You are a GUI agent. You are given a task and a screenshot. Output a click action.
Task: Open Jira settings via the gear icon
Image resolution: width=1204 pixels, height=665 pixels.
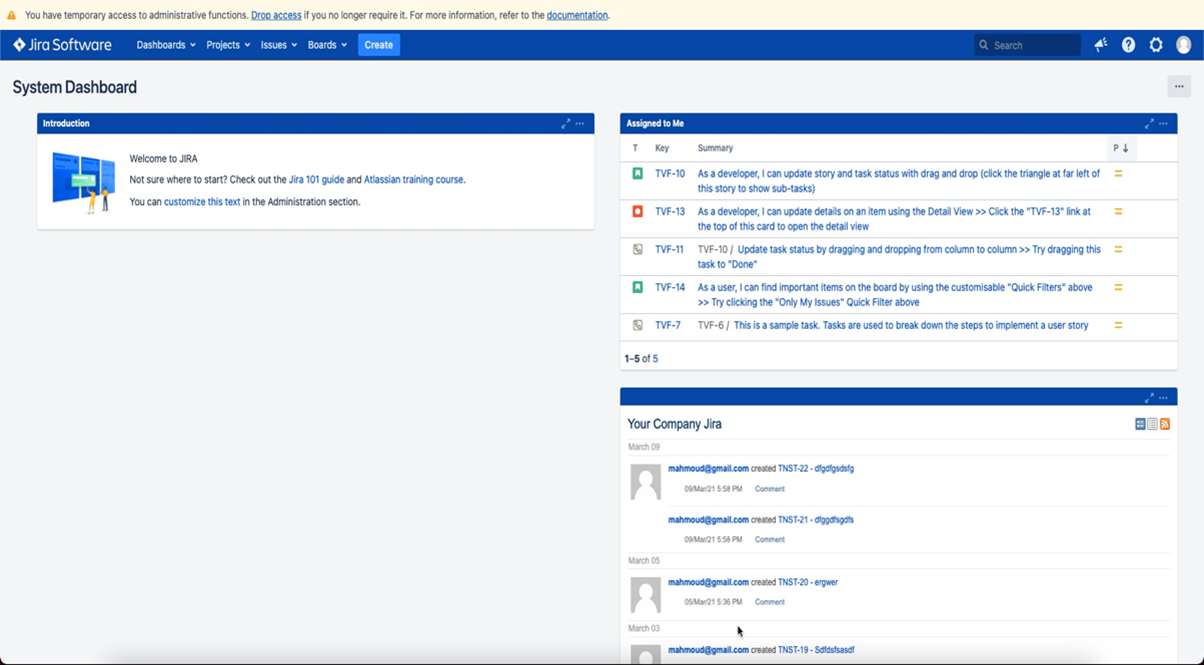(1156, 44)
